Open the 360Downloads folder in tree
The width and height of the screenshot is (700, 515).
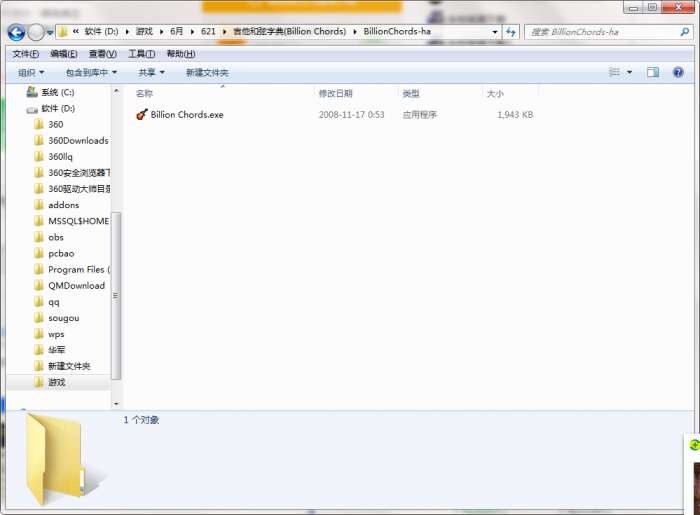tap(78, 141)
